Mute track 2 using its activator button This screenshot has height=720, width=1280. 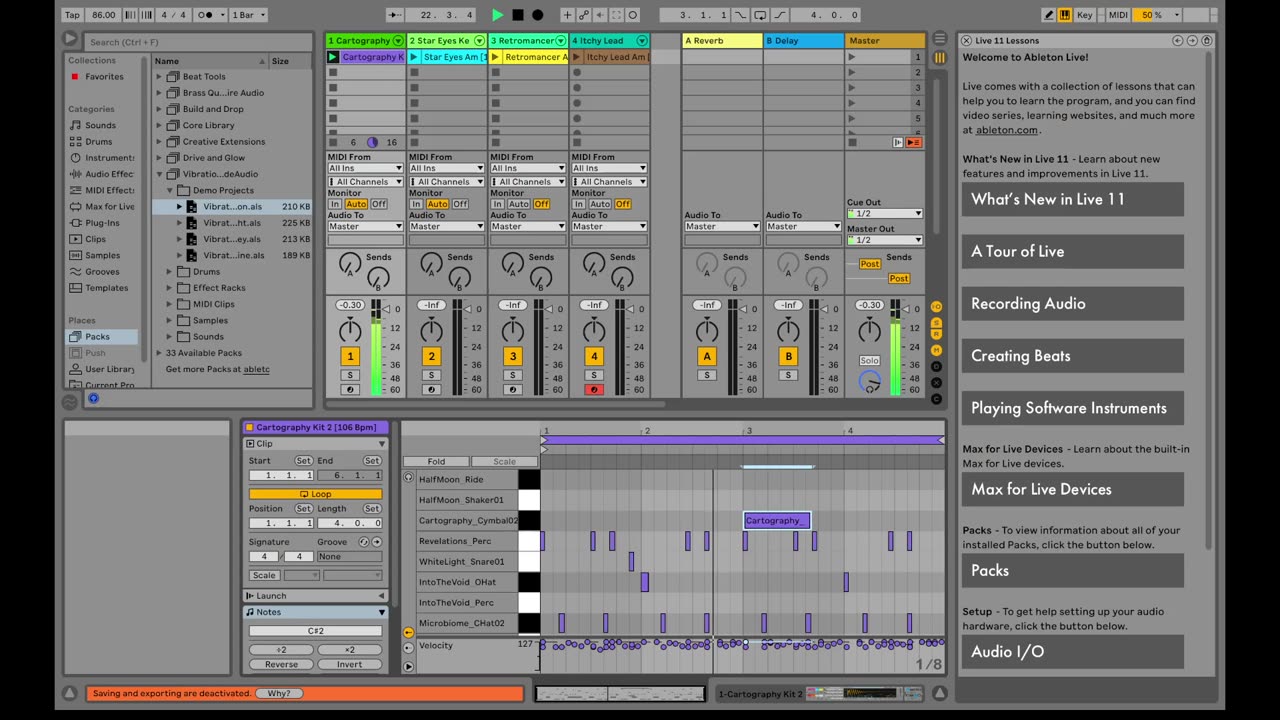431,356
